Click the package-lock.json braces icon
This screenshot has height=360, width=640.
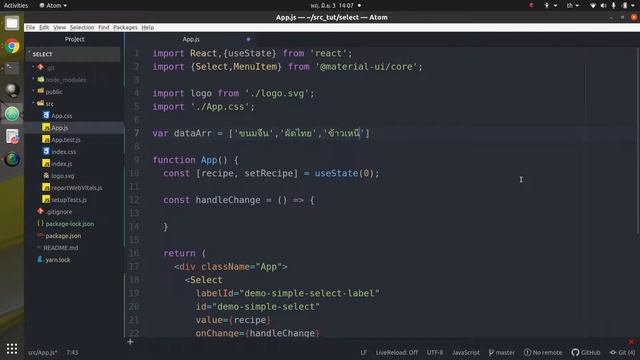[x=40, y=223]
